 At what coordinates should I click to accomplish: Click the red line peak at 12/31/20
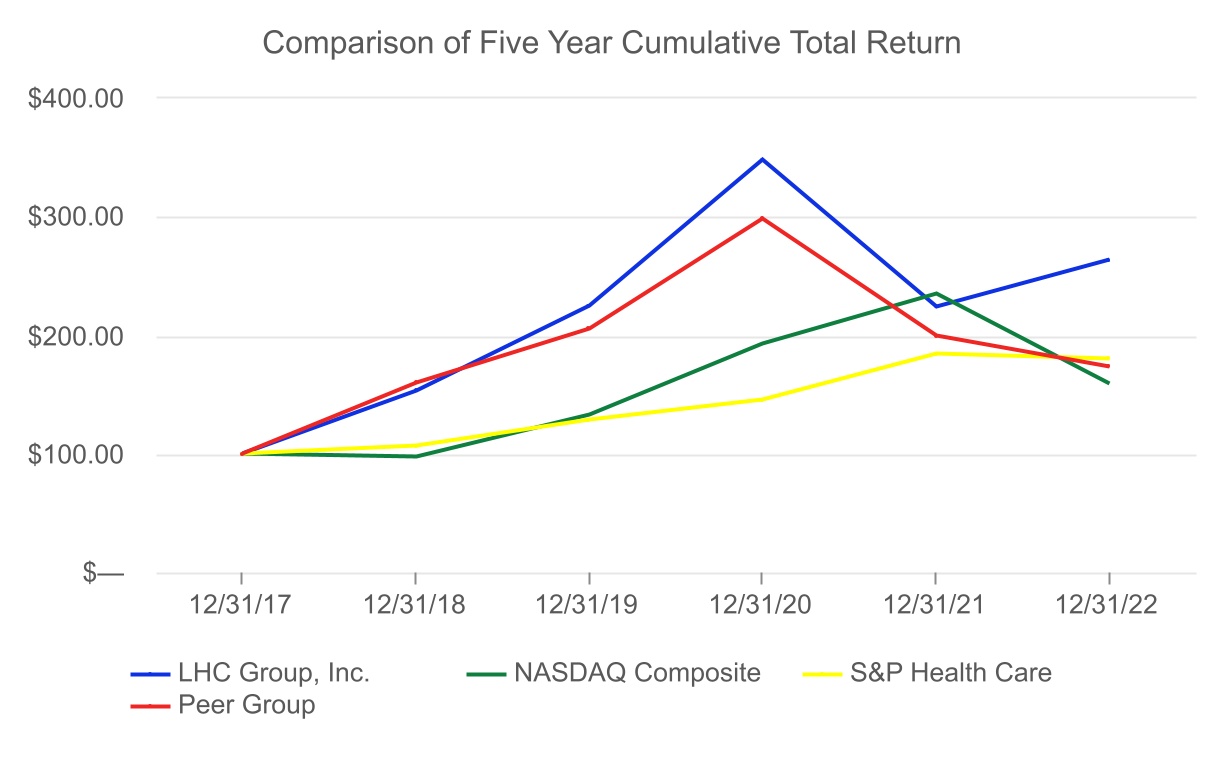click(762, 218)
